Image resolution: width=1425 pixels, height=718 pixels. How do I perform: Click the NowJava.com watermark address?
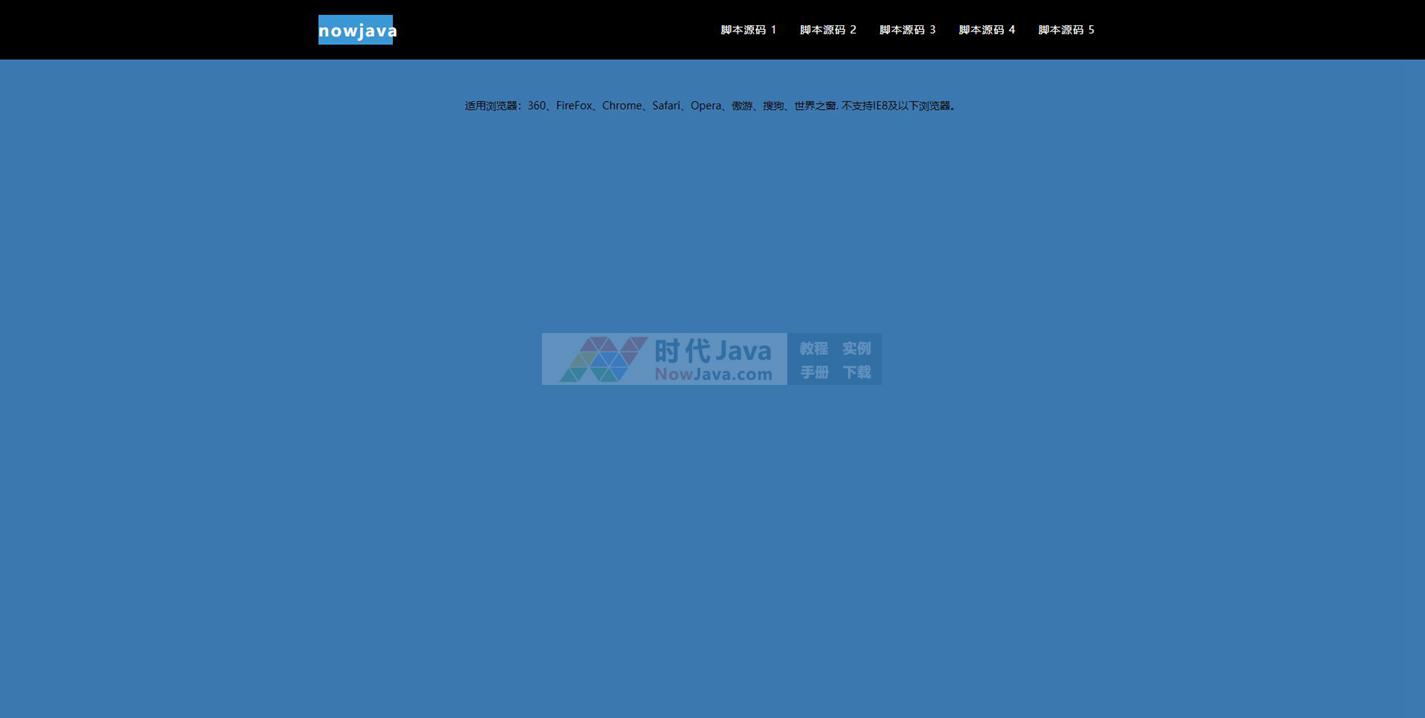coord(713,374)
